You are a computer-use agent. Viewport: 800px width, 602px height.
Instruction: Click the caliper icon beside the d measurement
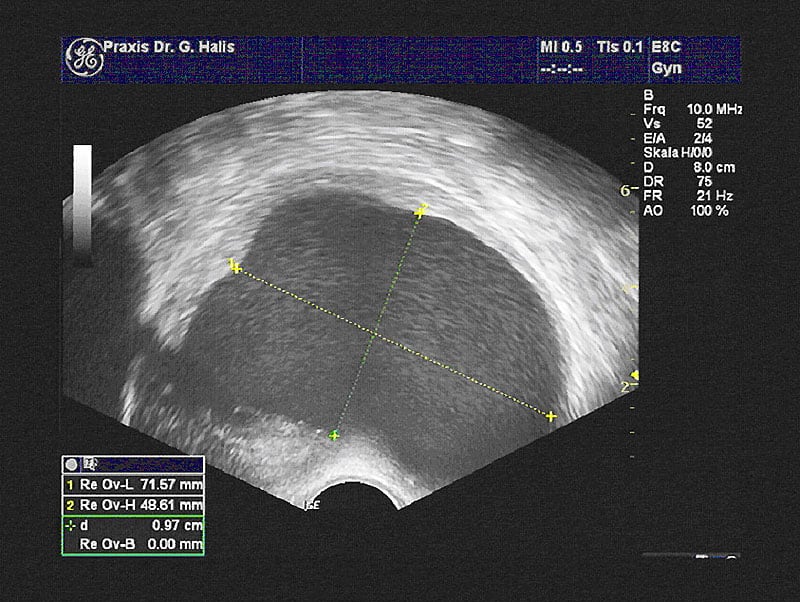(68, 524)
